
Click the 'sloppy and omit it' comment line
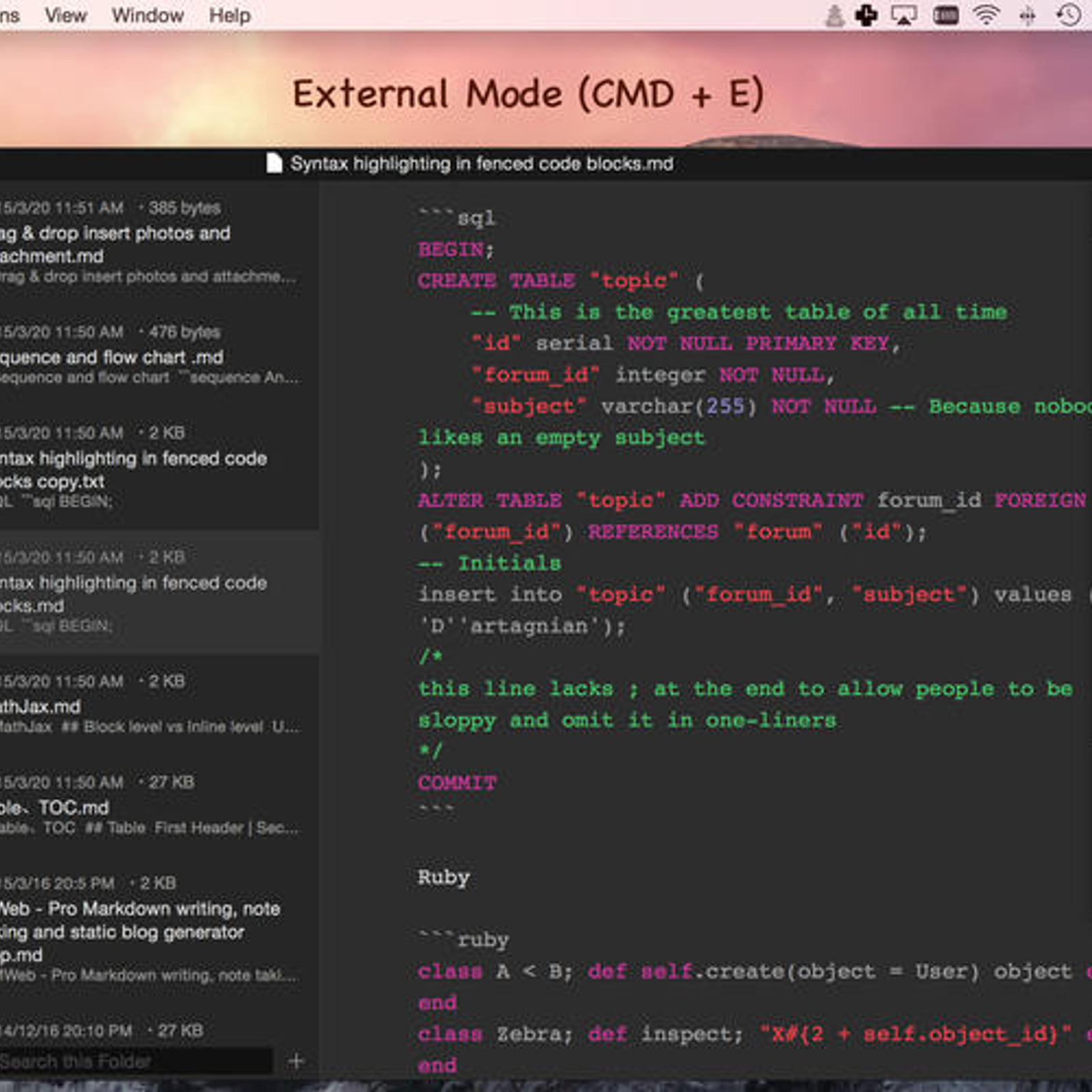pyautogui.click(x=627, y=720)
